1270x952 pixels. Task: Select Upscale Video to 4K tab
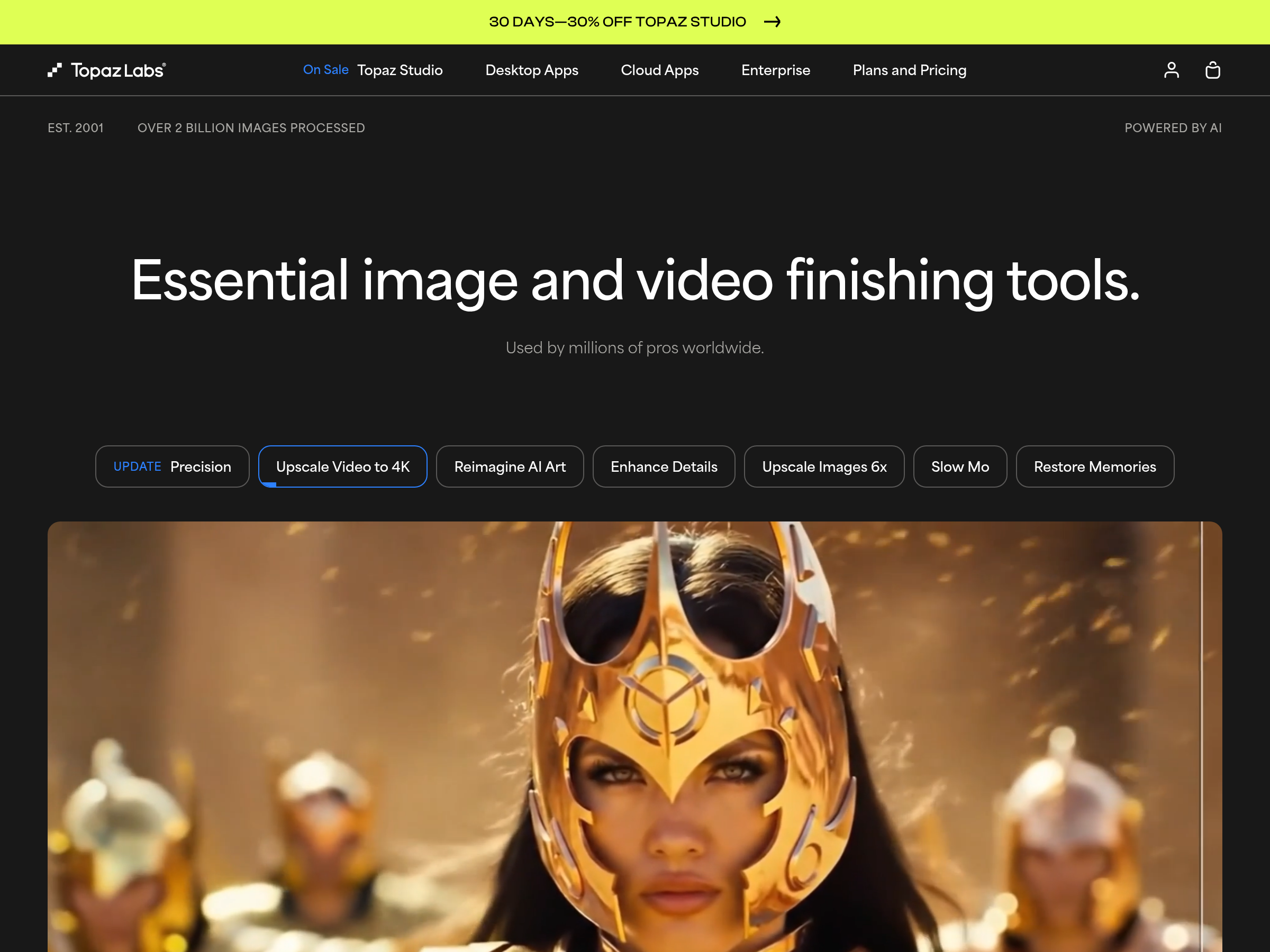click(343, 466)
